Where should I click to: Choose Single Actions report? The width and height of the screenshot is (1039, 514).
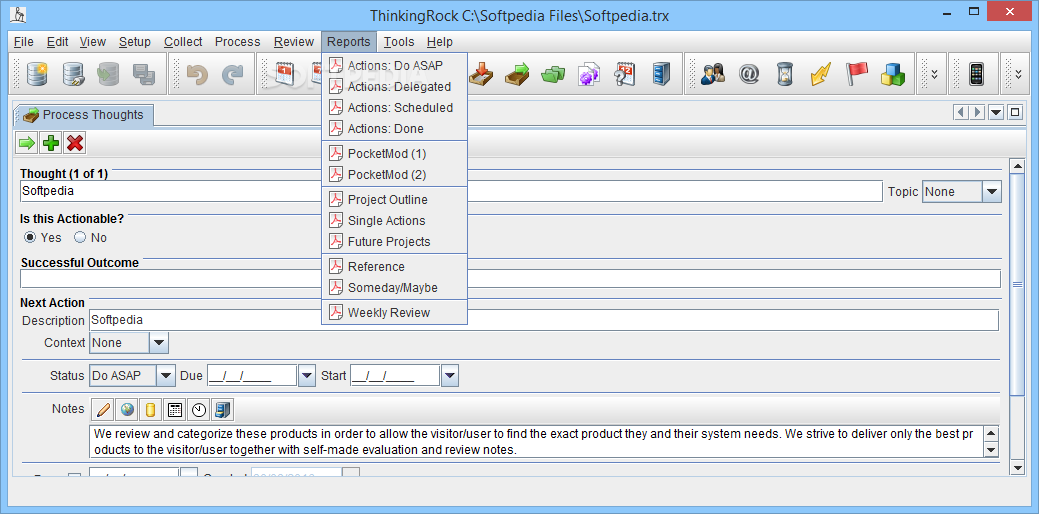coord(394,221)
